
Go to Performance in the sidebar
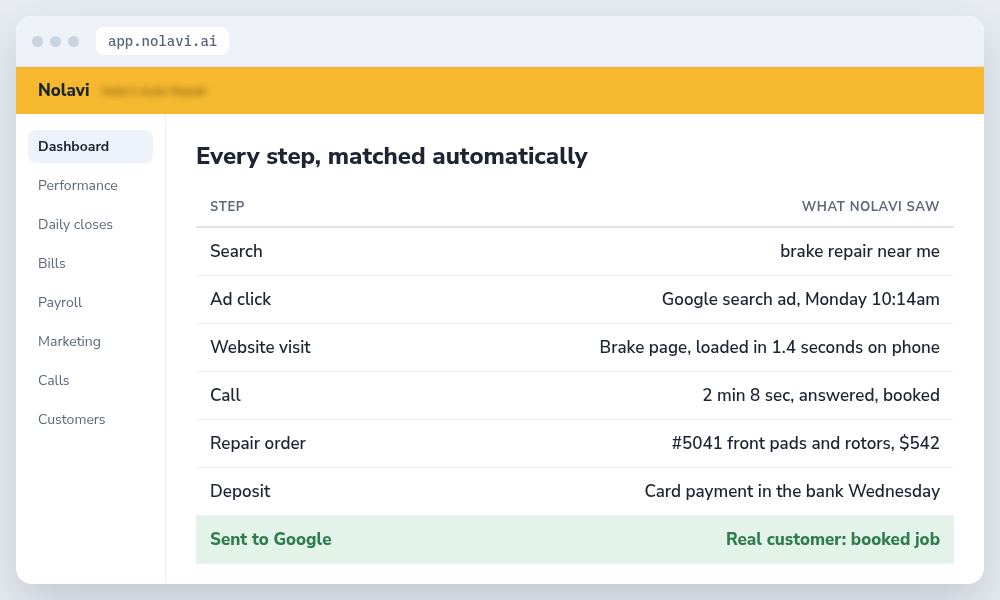point(78,186)
